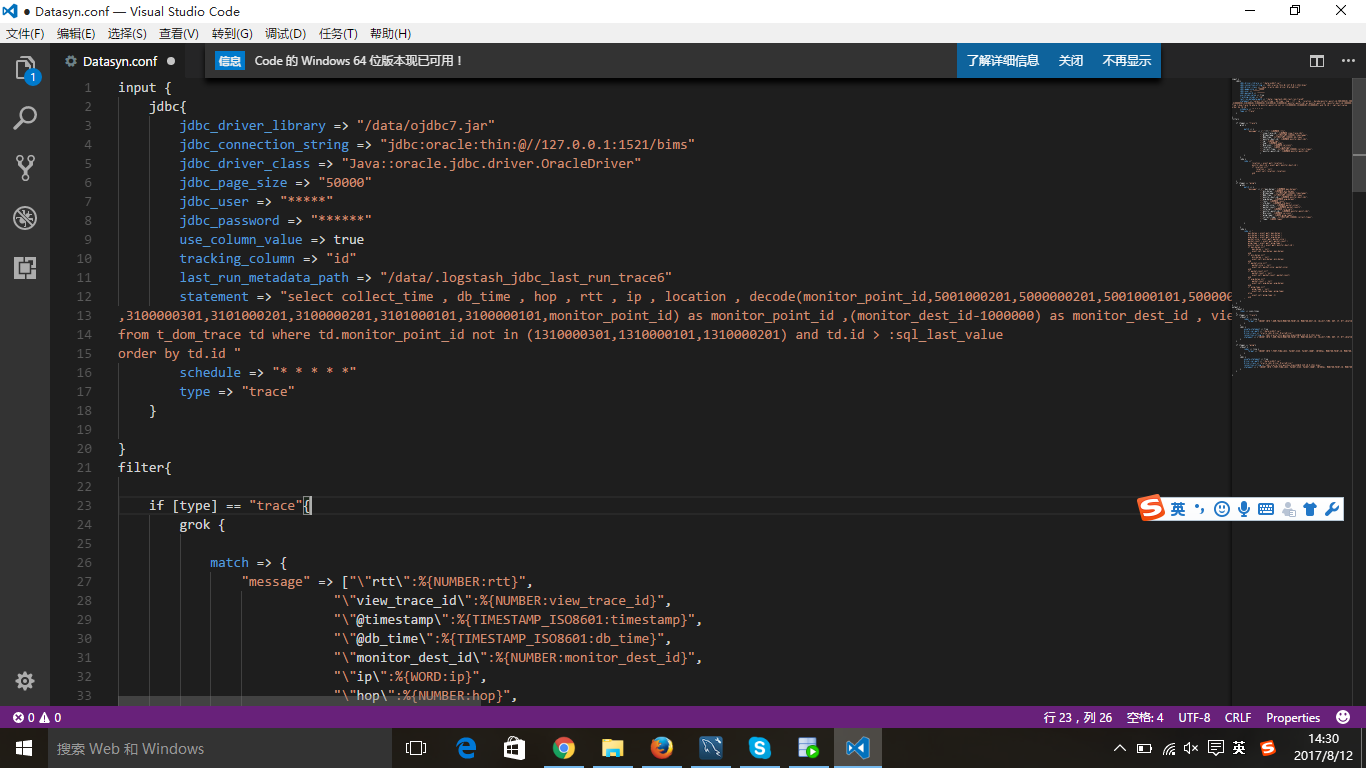
Task: Click the battery tray icon
Action: point(1144,748)
